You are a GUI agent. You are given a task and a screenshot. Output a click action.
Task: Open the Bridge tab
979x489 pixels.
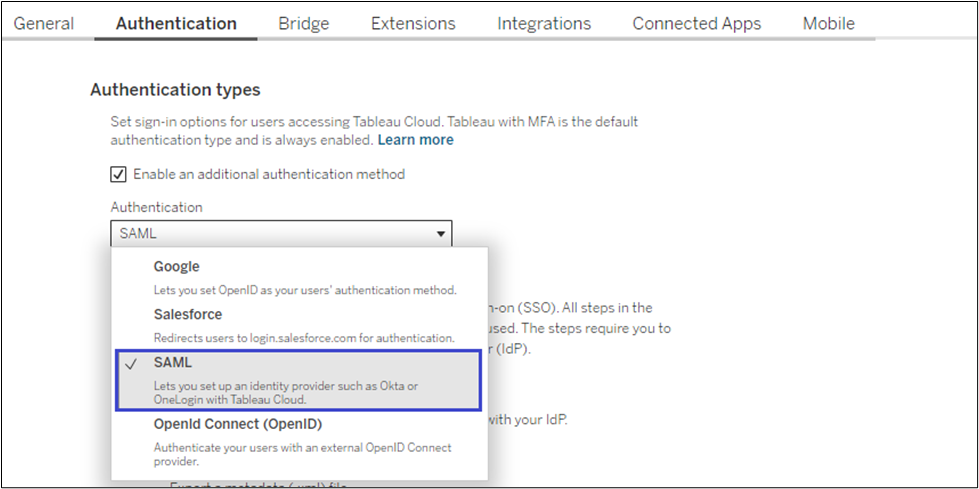pos(304,23)
